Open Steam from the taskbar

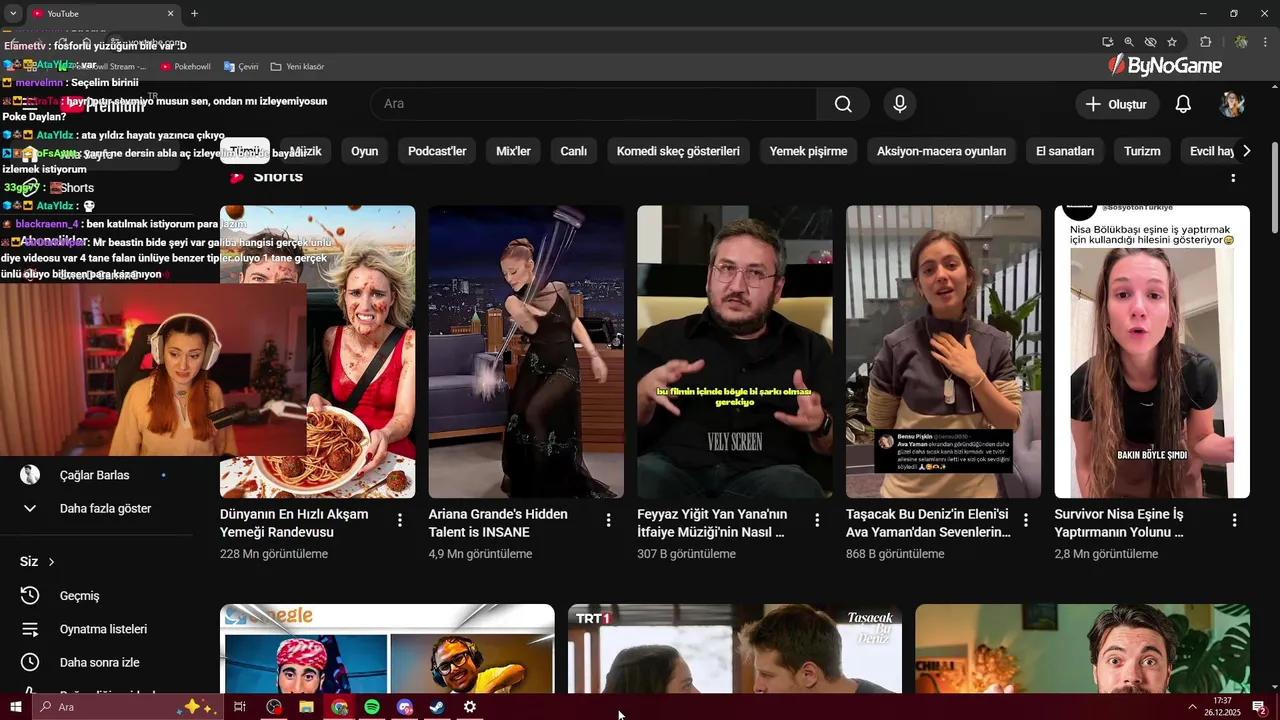pos(437,707)
